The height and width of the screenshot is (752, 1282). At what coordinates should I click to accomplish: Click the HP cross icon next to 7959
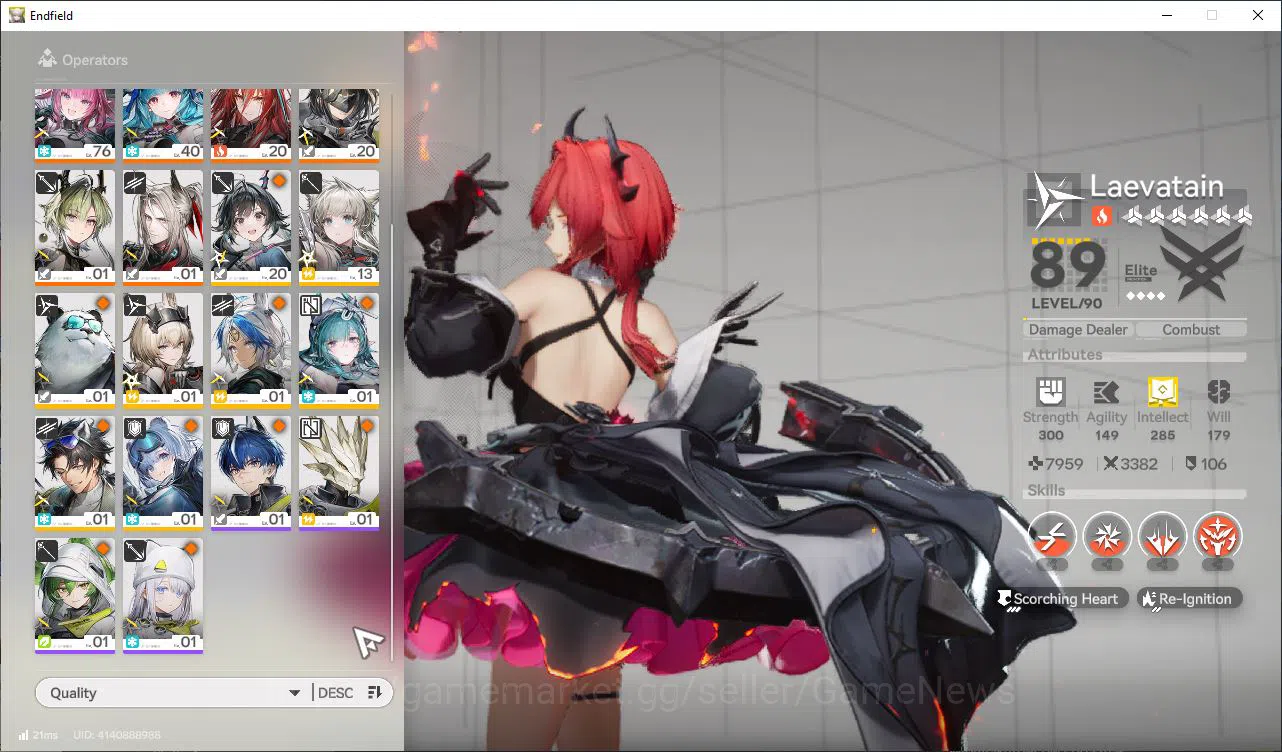coord(1036,464)
